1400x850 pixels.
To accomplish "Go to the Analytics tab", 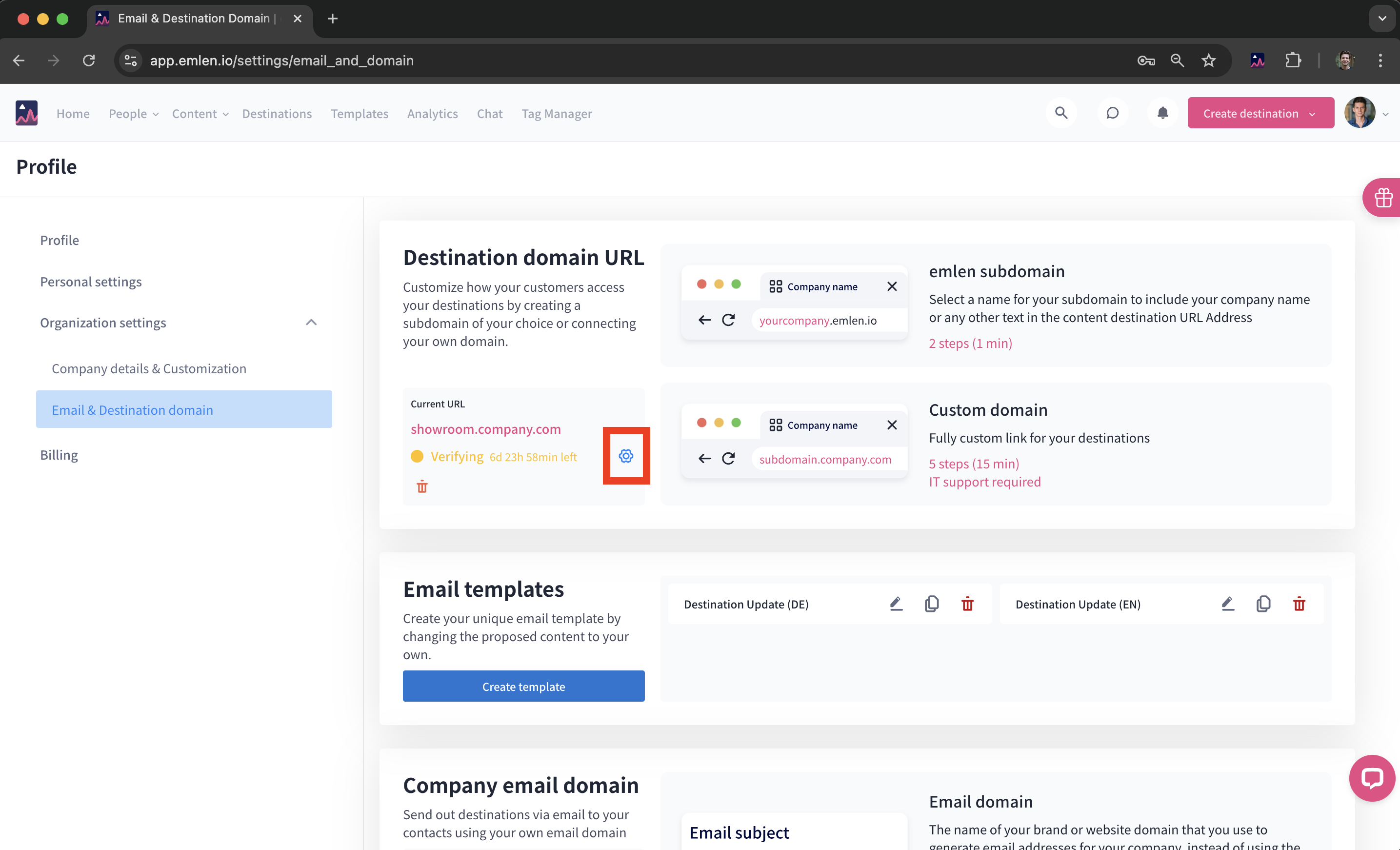I will point(432,114).
